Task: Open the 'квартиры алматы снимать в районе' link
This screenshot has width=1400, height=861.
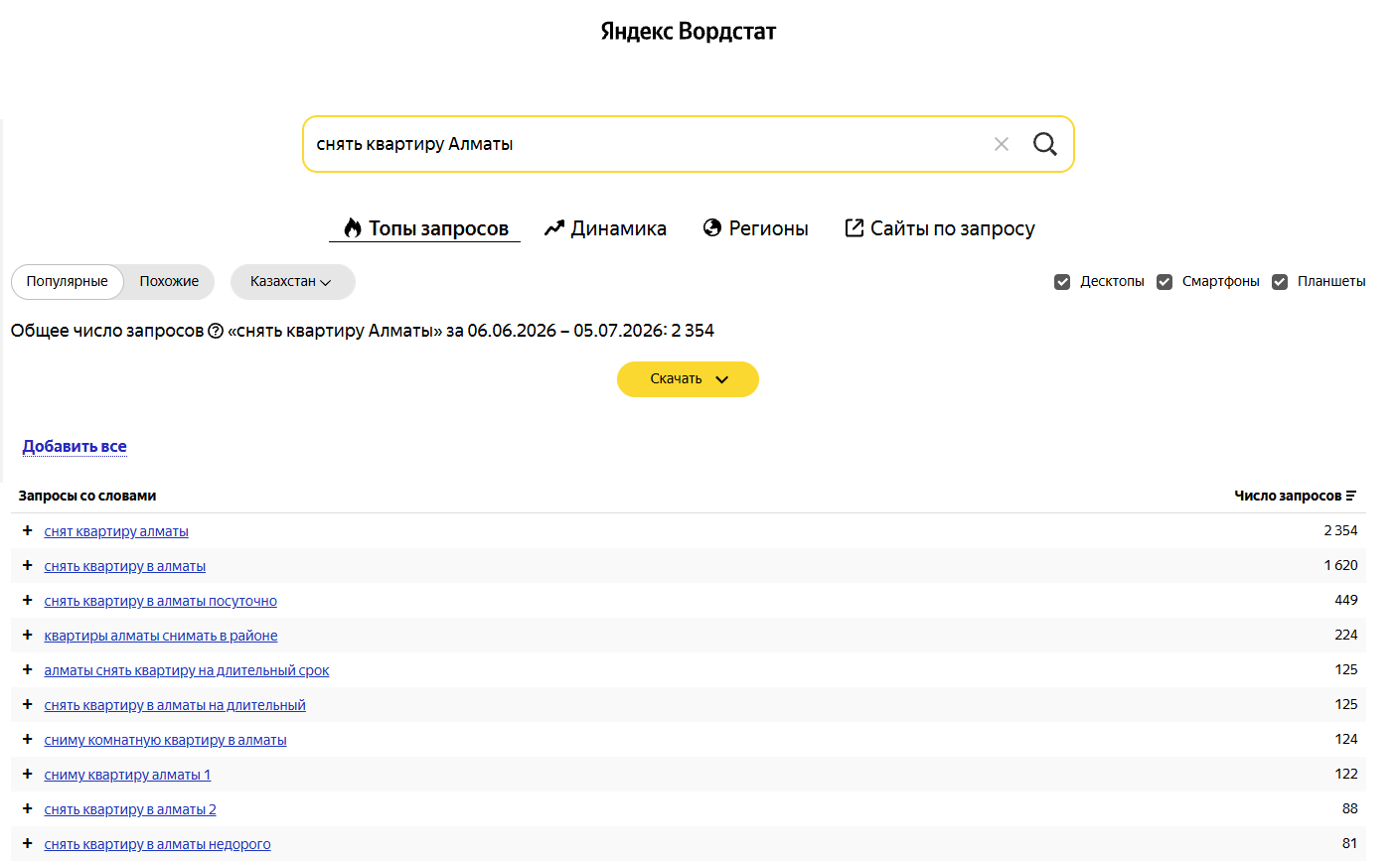Action: 161,636
